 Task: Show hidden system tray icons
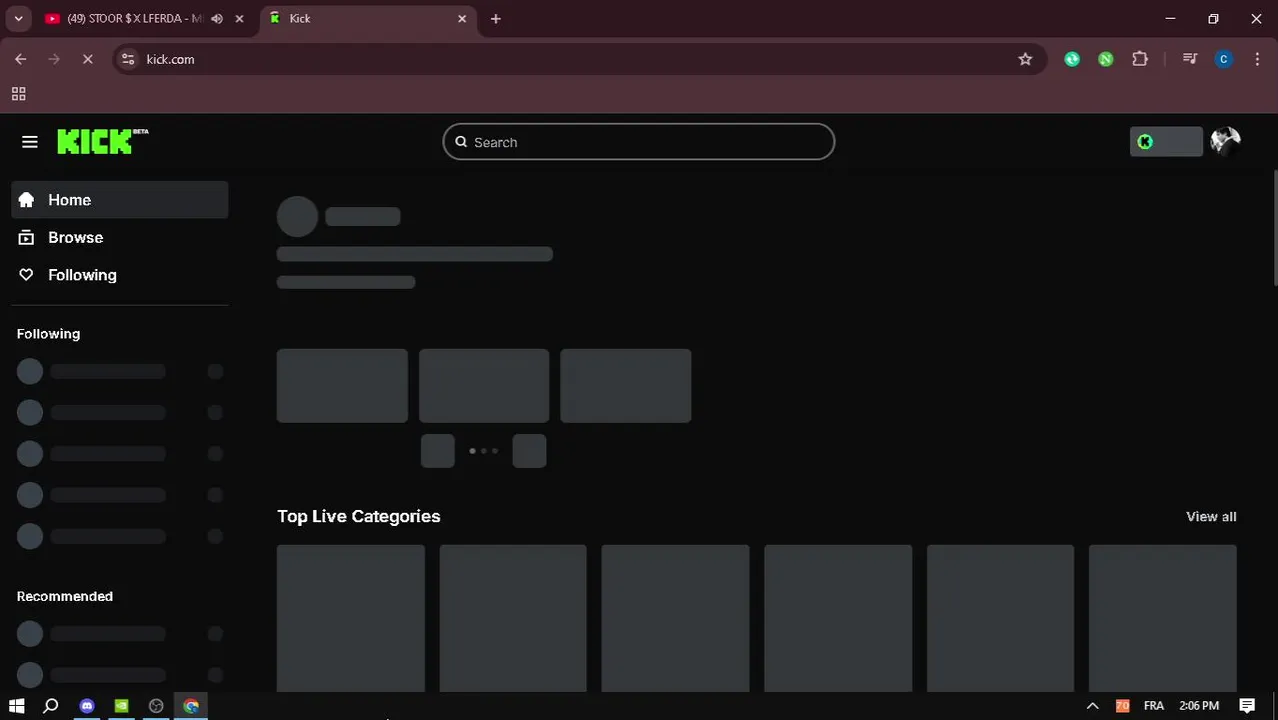1092,706
